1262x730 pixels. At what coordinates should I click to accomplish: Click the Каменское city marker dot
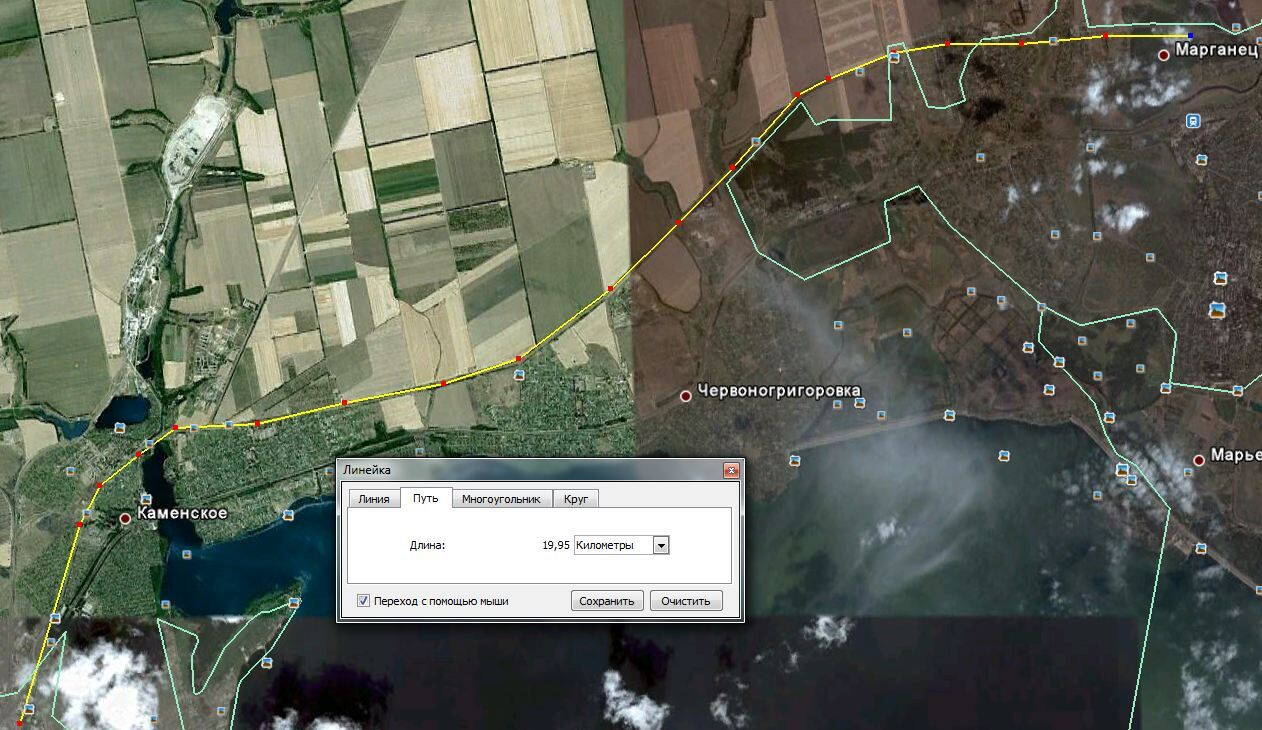[x=125, y=518]
